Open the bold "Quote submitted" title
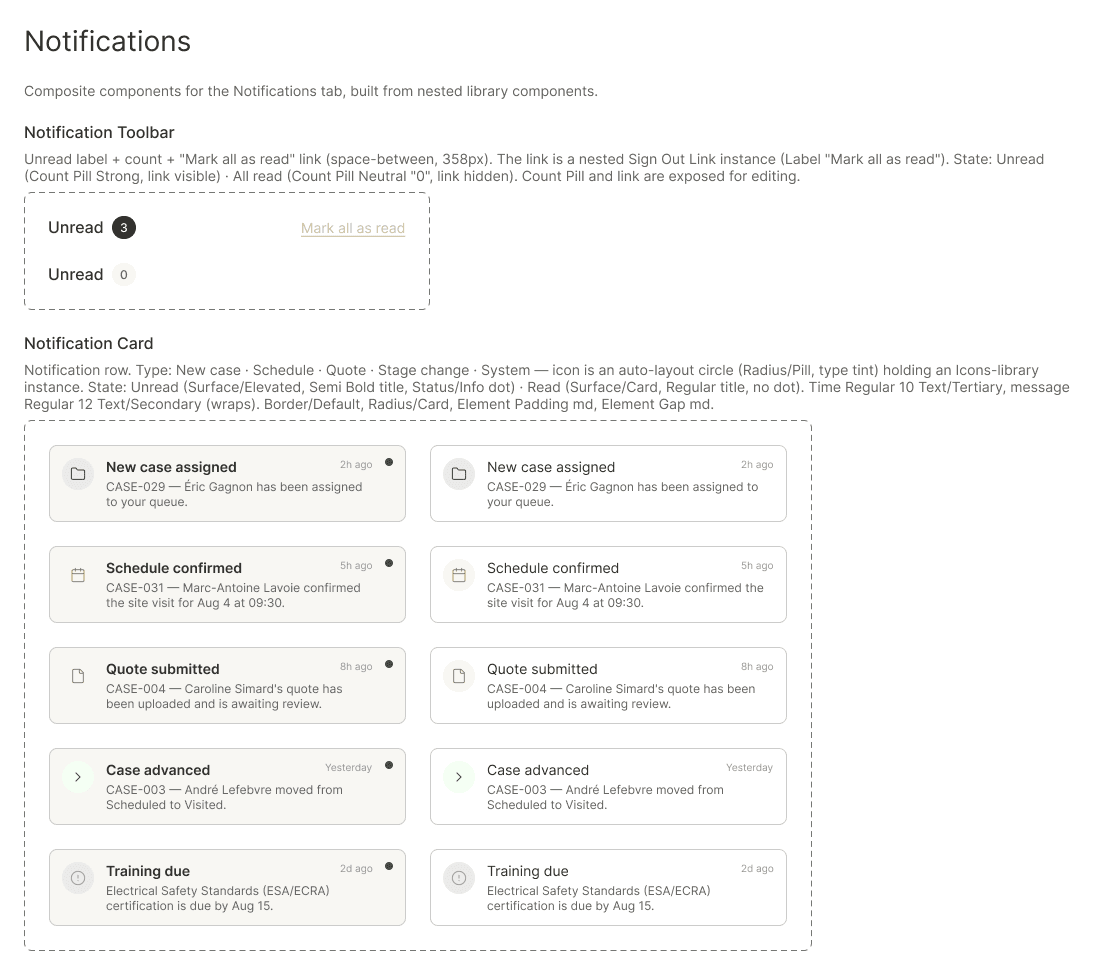The width and height of the screenshot is (1100, 975). [163, 669]
